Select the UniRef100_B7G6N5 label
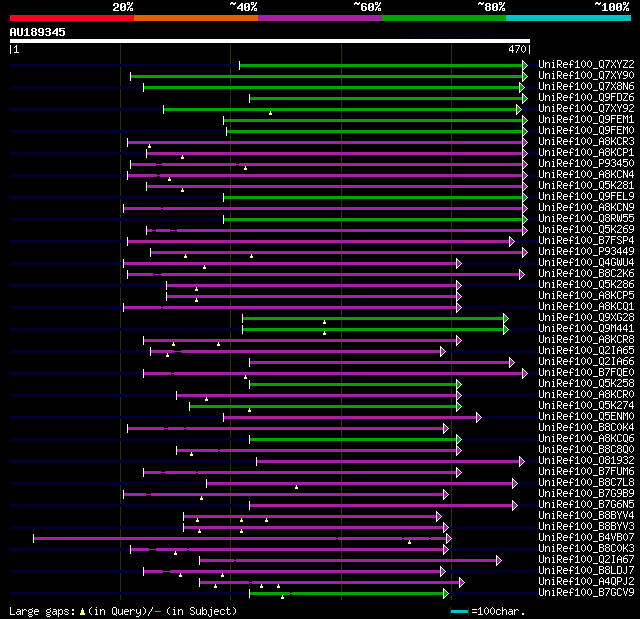 tap(586, 505)
